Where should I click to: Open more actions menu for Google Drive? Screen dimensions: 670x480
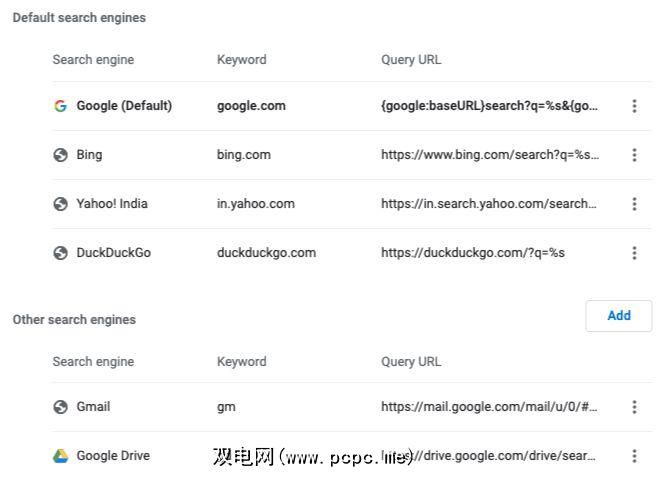635,456
